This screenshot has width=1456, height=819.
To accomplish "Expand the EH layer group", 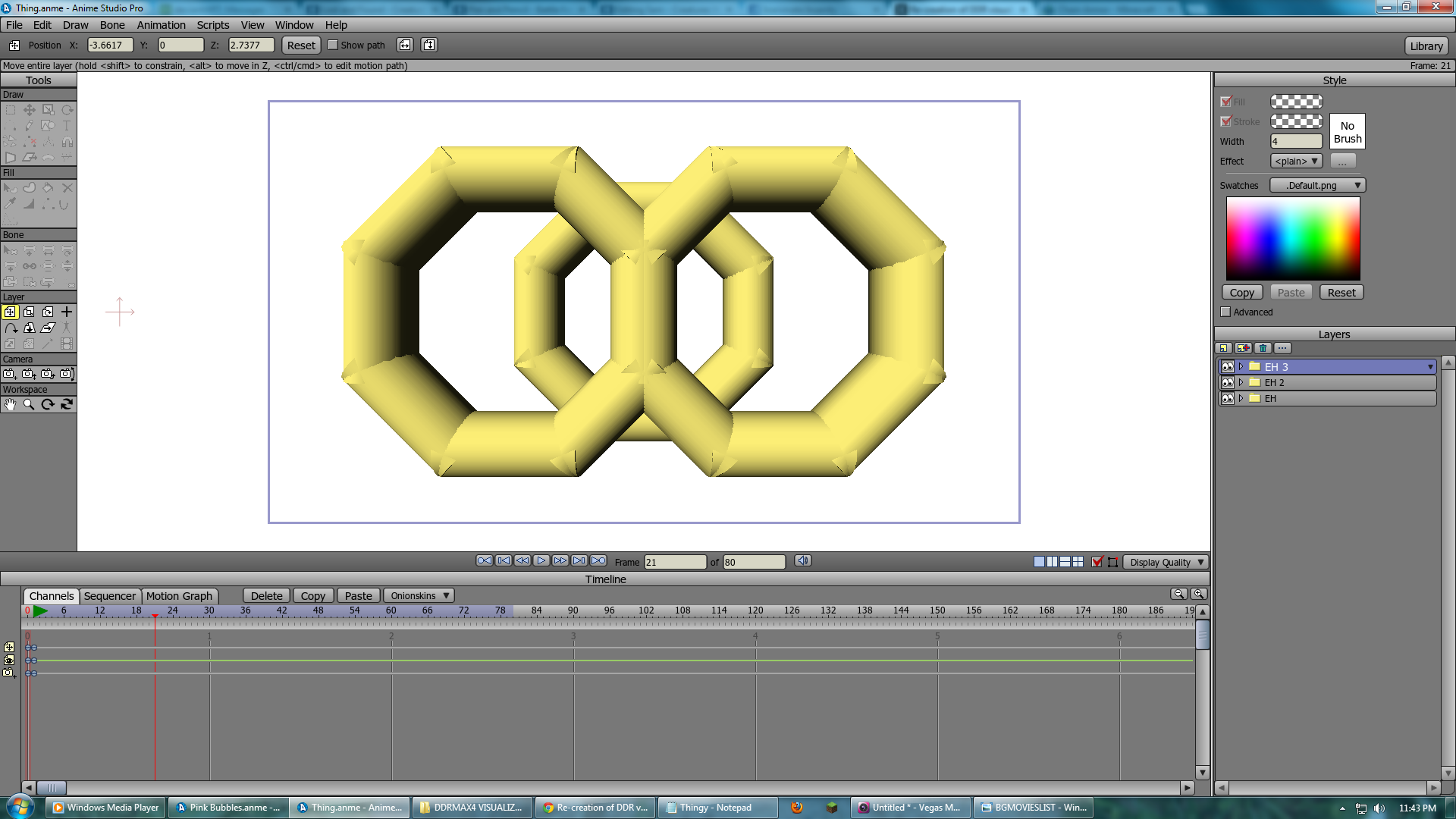I will click(x=1241, y=399).
